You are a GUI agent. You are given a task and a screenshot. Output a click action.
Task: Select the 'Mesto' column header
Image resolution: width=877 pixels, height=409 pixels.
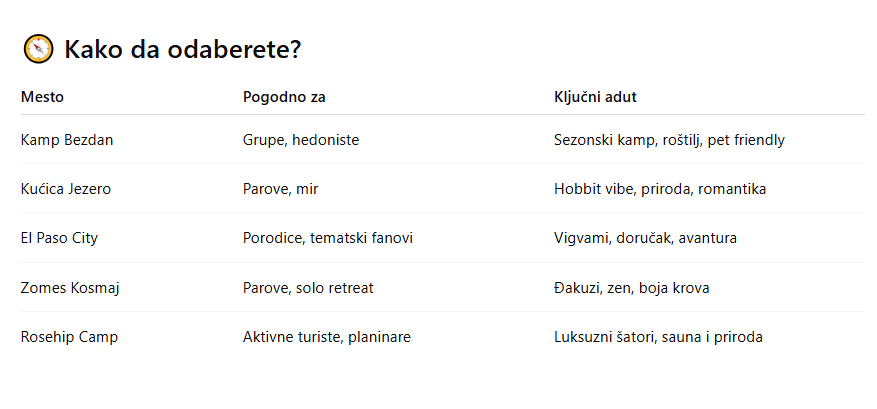pos(43,97)
